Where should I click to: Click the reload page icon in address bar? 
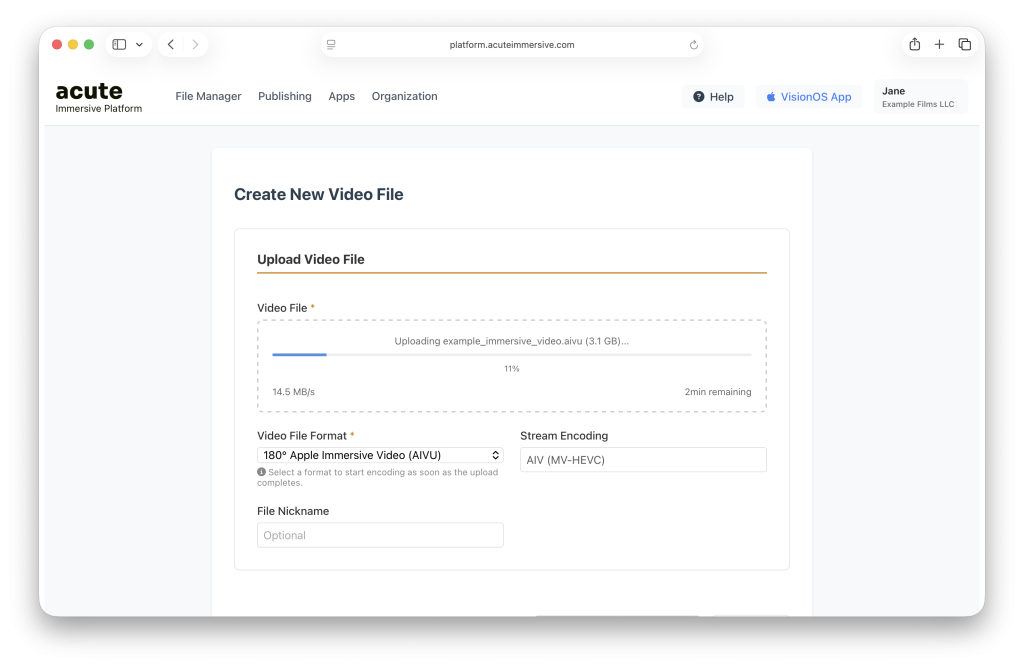point(693,45)
